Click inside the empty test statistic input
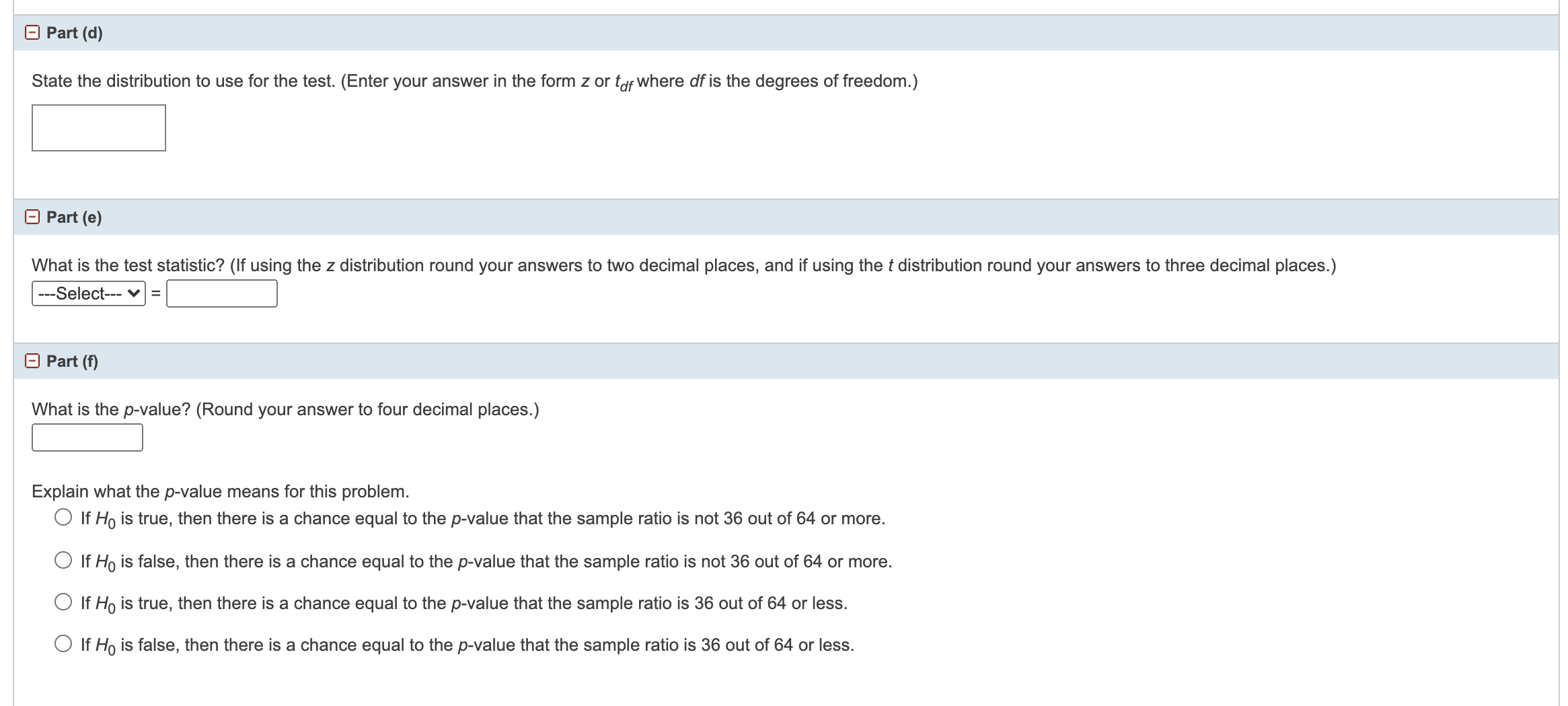Image resolution: width=1568 pixels, height=706 pixels. 222,293
